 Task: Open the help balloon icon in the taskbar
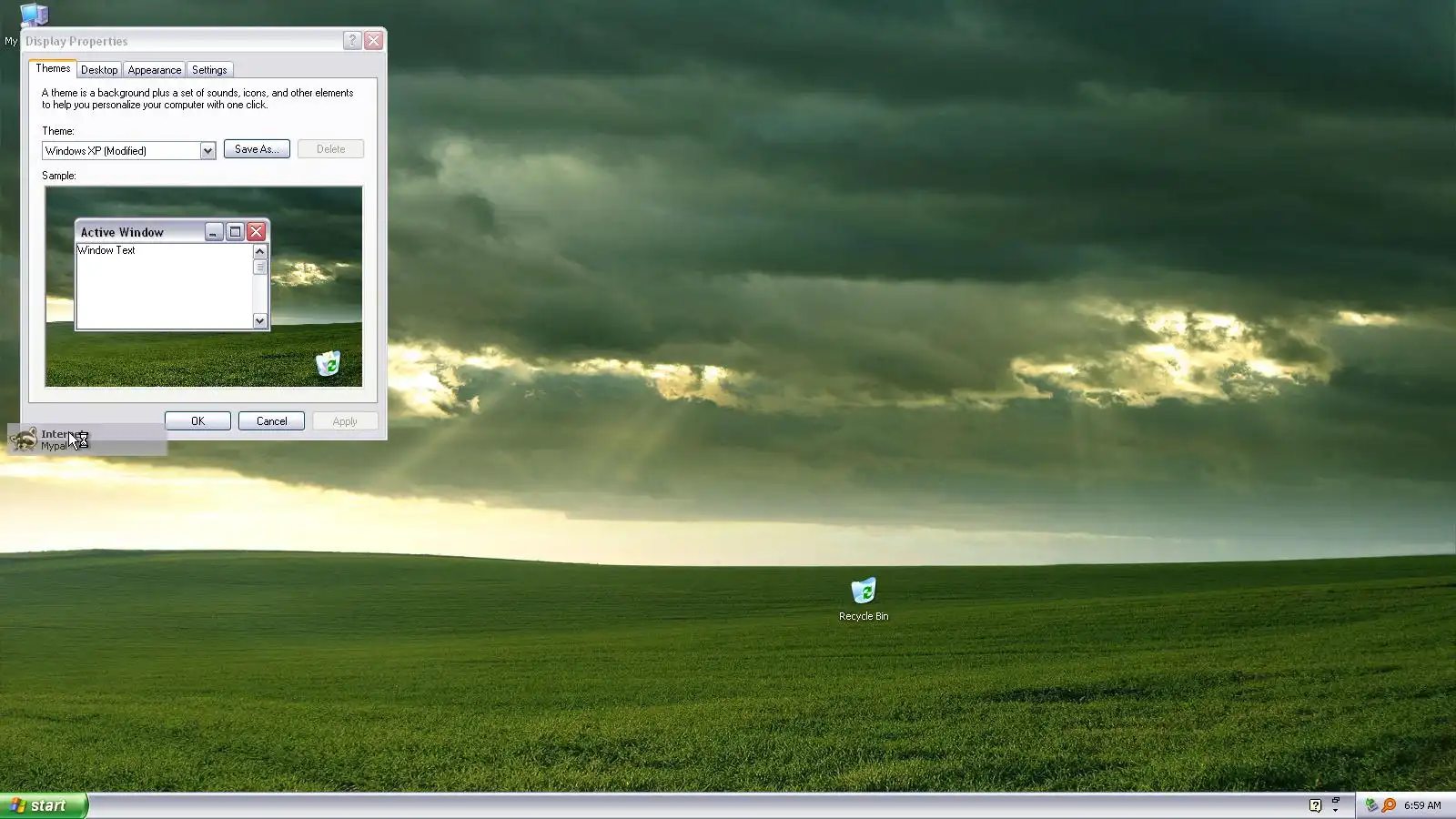1315,805
